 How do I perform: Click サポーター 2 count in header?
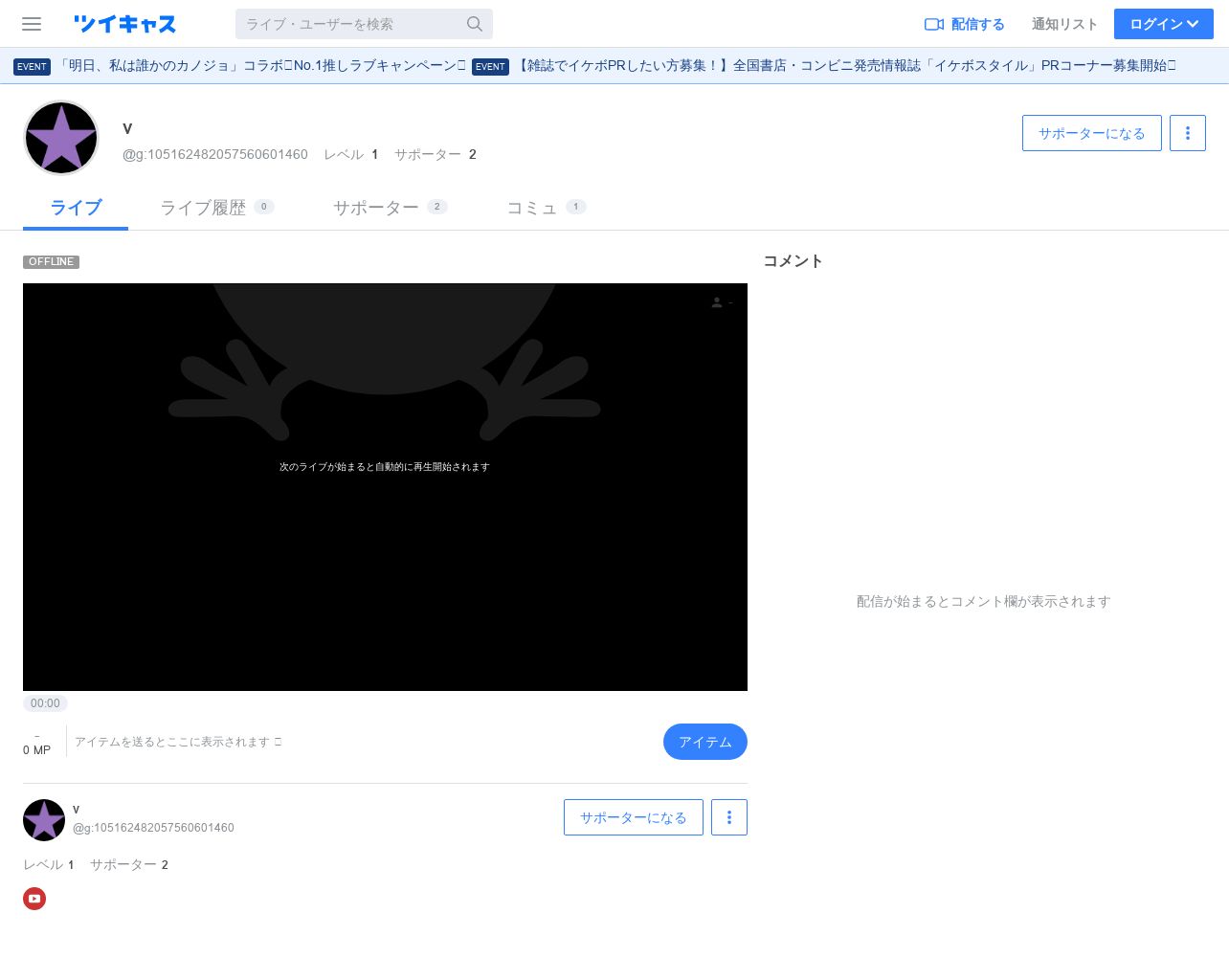(x=436, y=154)
